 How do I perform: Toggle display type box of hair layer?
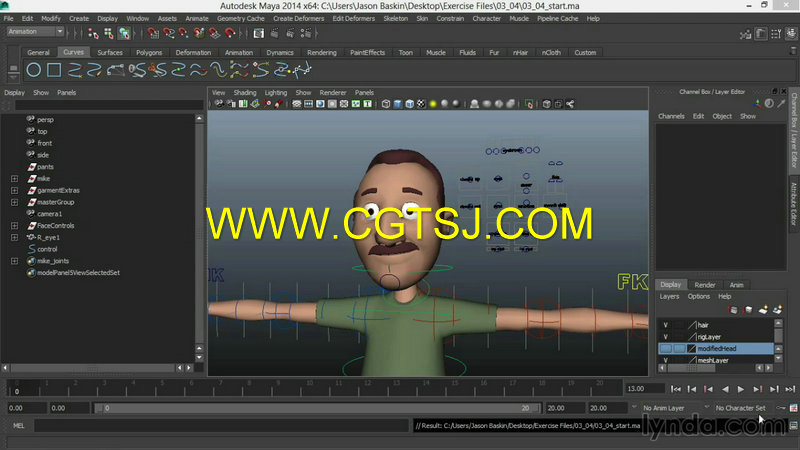coord(679,325)
